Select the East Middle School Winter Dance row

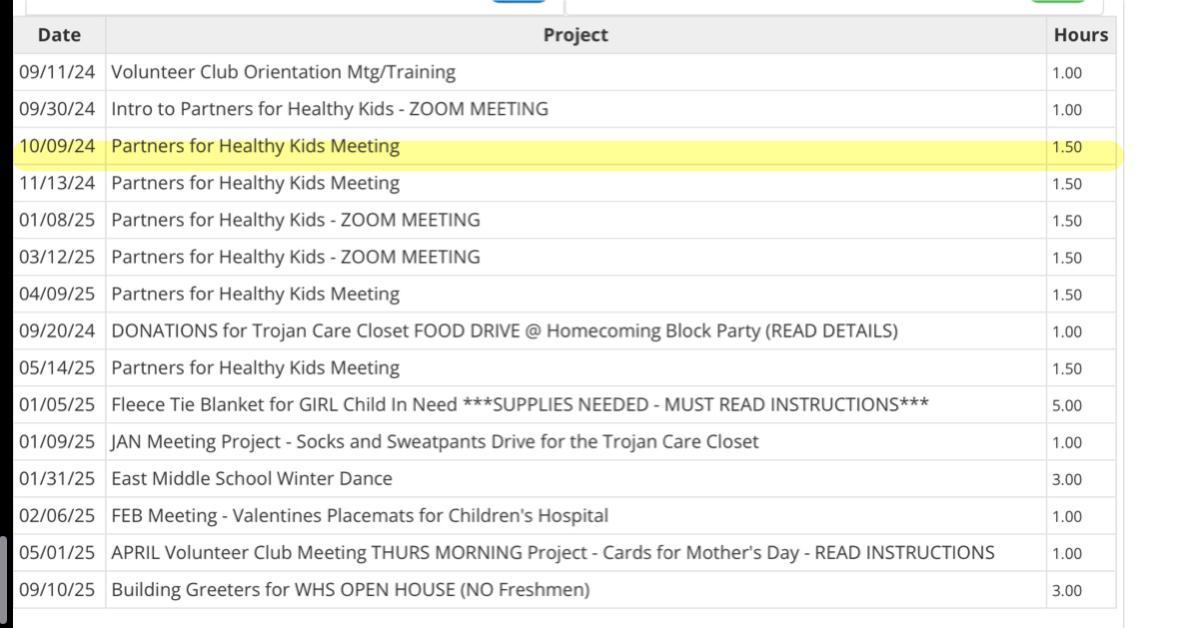pos(252,479)
